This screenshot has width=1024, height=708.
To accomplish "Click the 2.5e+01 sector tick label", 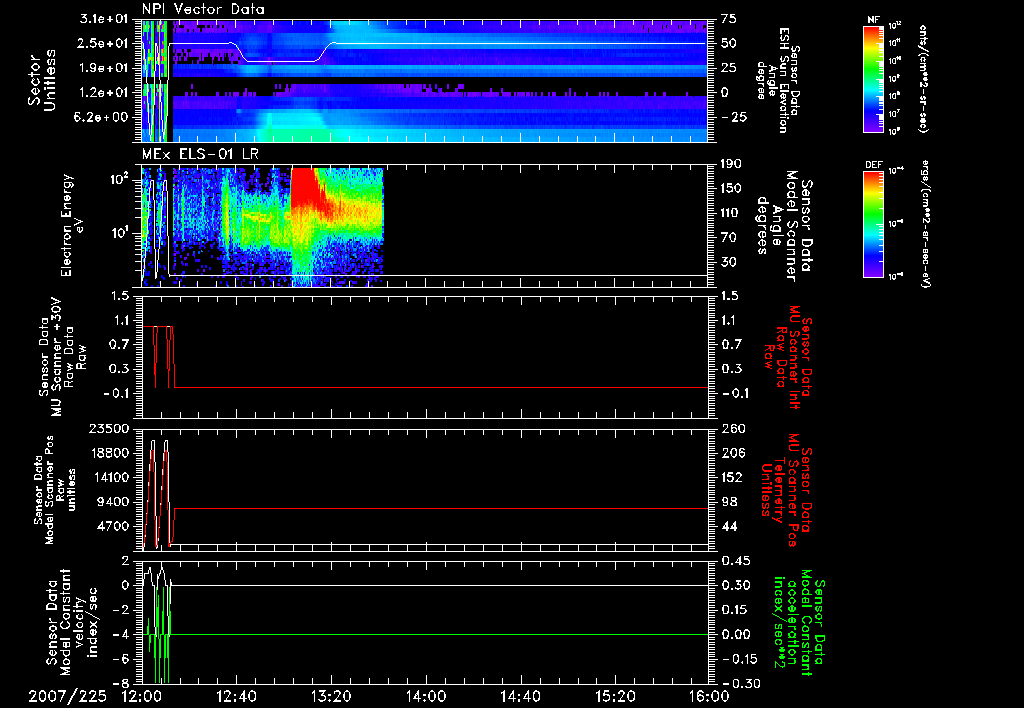I will coord(105,43).
